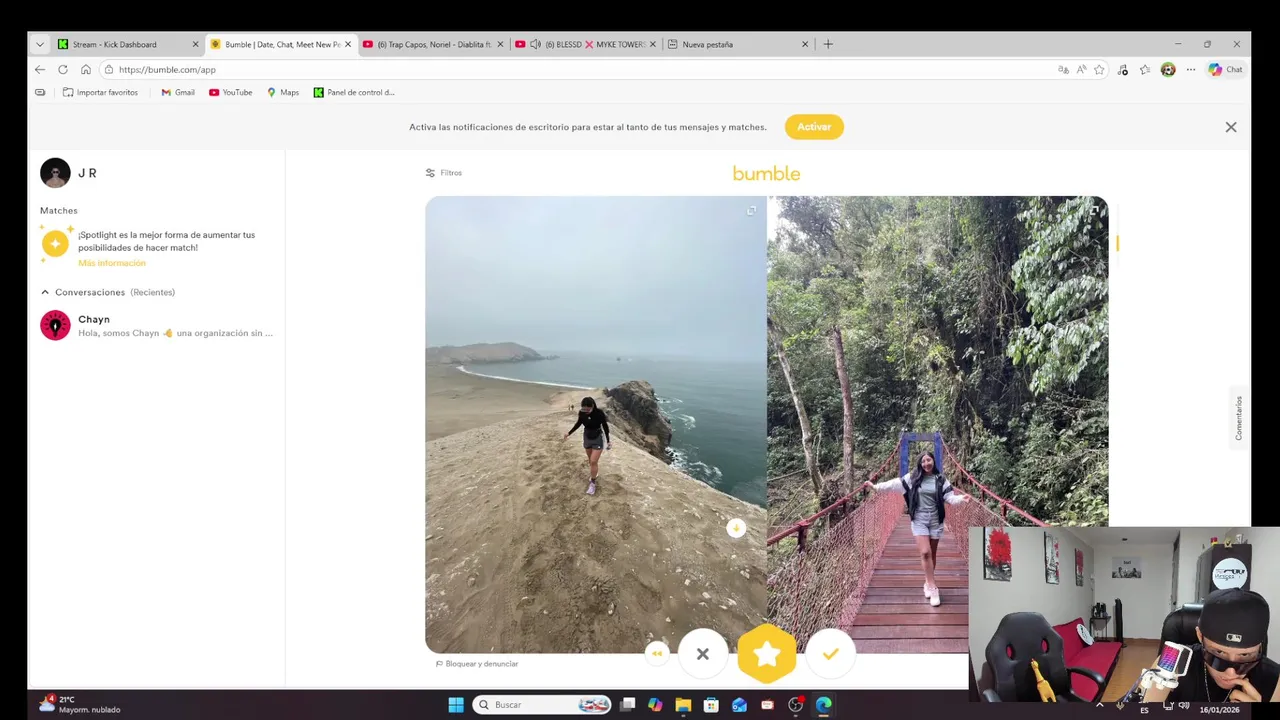Click the yellow scroll indicator beside photos
The image size is (1280, 720).
click(x=1117, y=243)
